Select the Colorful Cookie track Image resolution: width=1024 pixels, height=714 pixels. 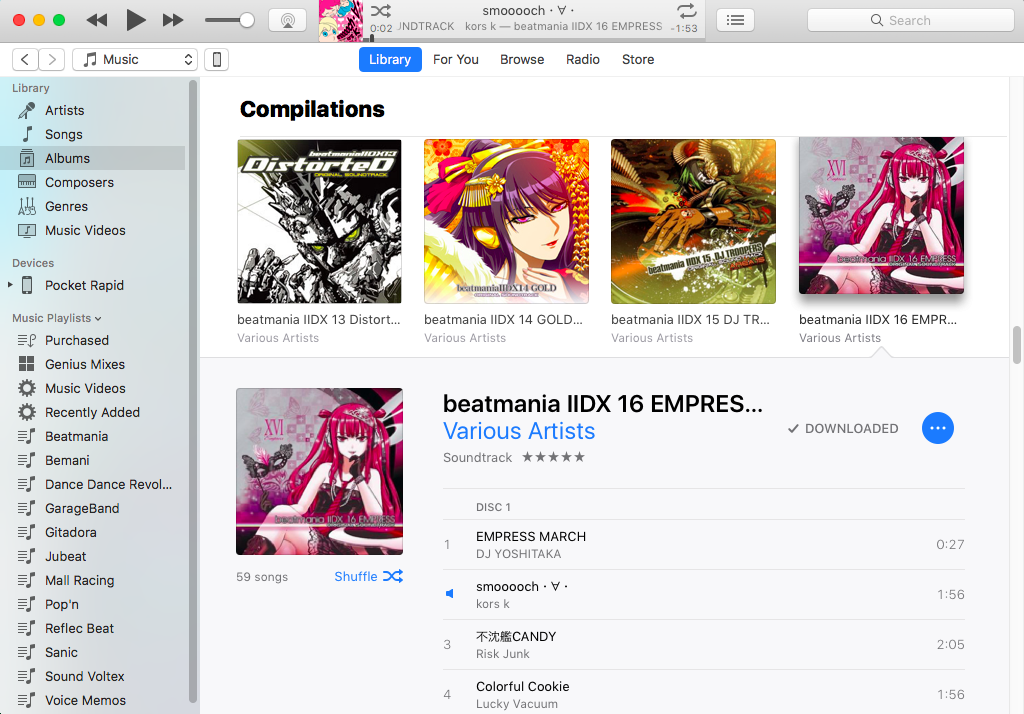[x=703, y=694]
